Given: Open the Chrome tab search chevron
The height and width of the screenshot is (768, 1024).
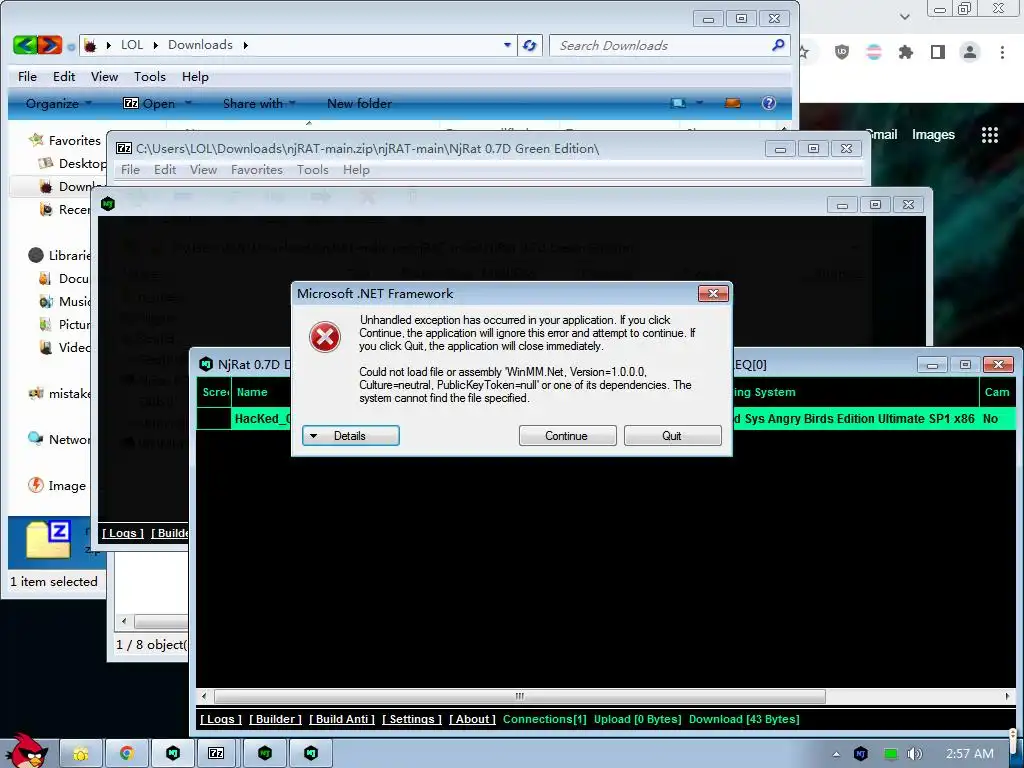Looking at the screenshot, I should pos(904,16).
